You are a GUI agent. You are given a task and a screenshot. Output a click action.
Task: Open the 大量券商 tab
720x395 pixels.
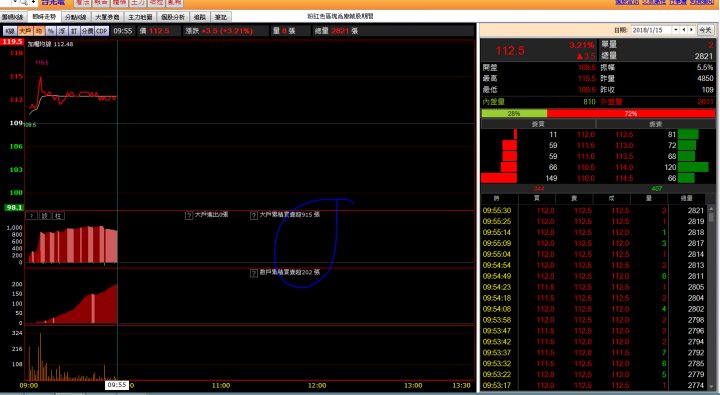pyautogui.click(x=107, y=17)
